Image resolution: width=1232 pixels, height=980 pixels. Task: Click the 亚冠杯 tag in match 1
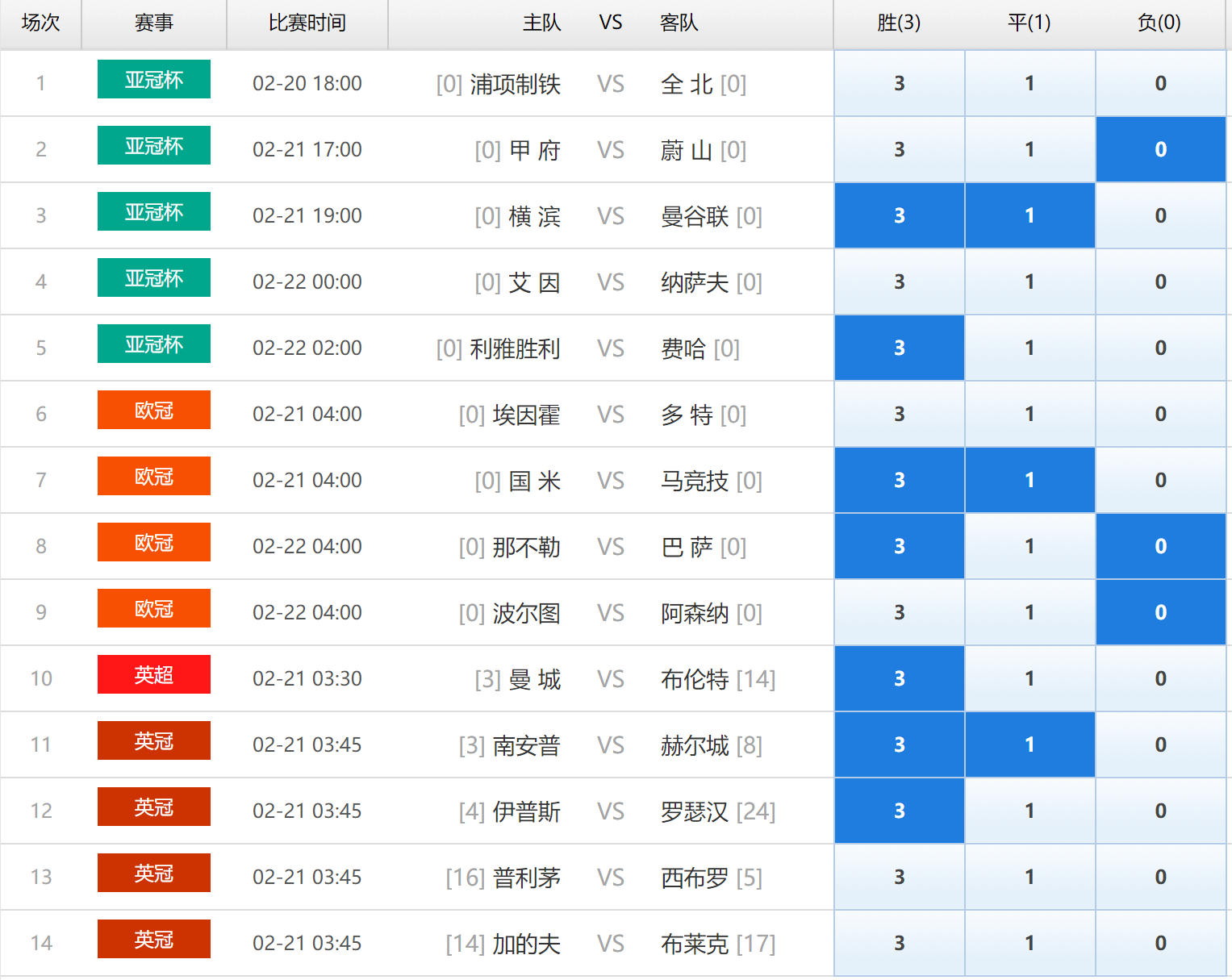154,79
